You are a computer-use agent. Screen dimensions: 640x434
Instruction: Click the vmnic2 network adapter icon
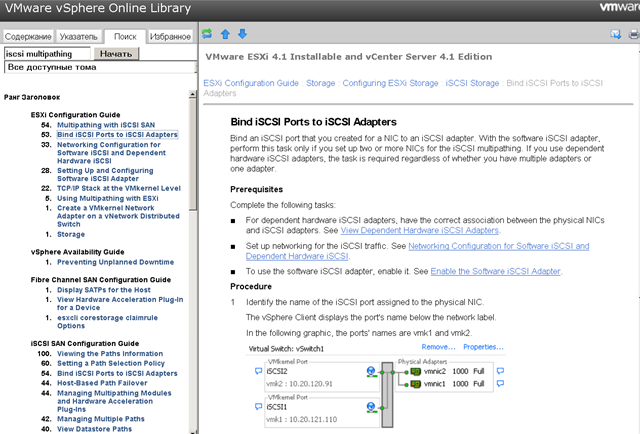416,372
